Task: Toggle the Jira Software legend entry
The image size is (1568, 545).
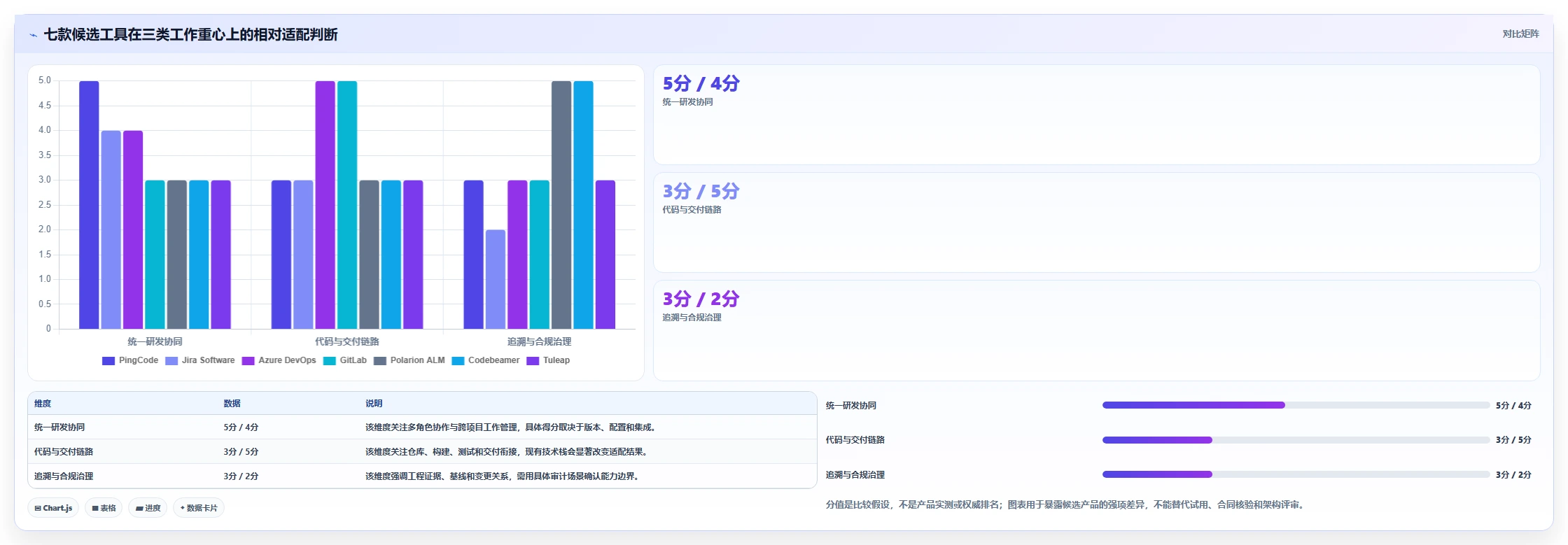Action: click(200, 360)
